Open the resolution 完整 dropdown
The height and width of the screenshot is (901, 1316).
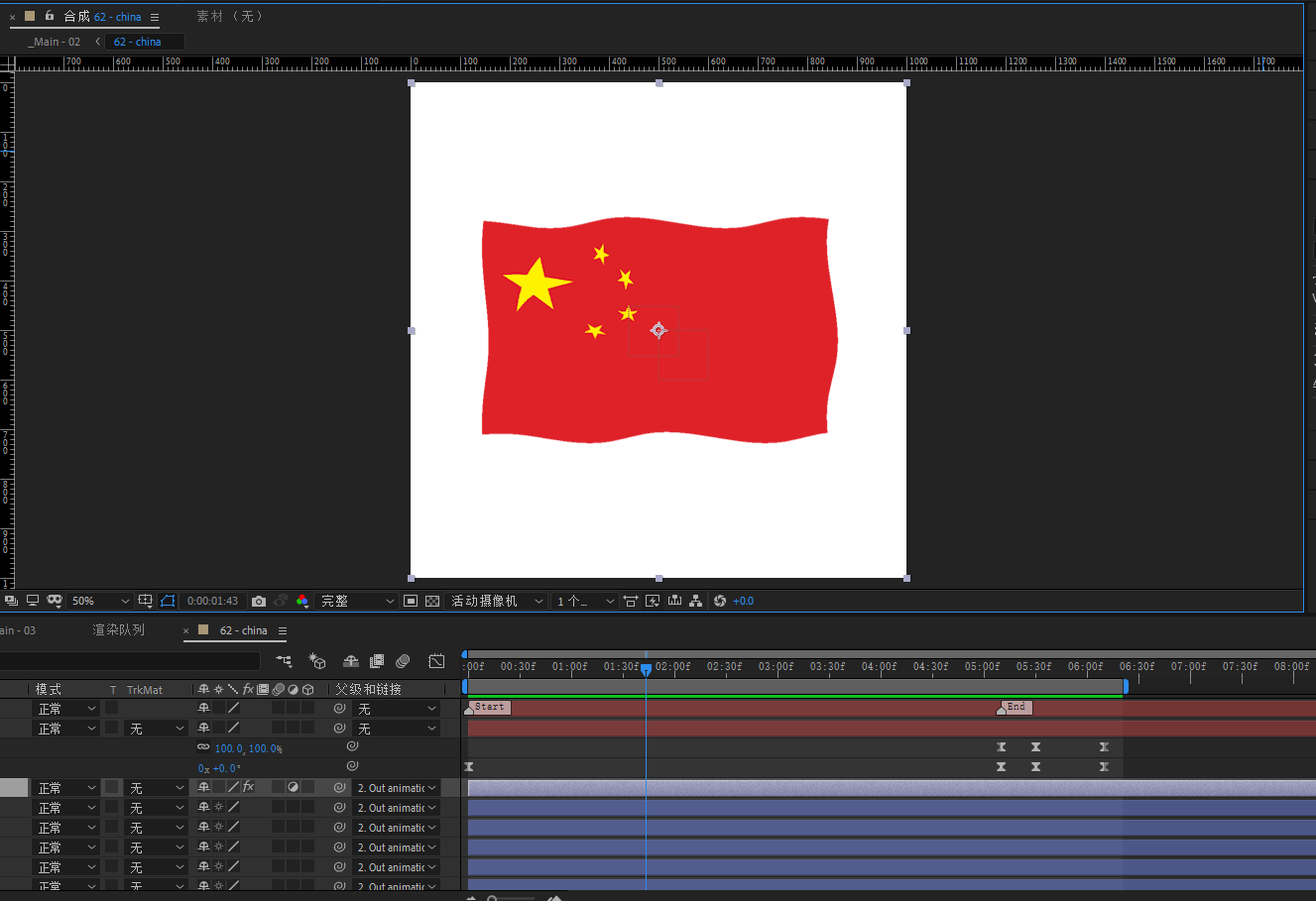coord(357,601)
